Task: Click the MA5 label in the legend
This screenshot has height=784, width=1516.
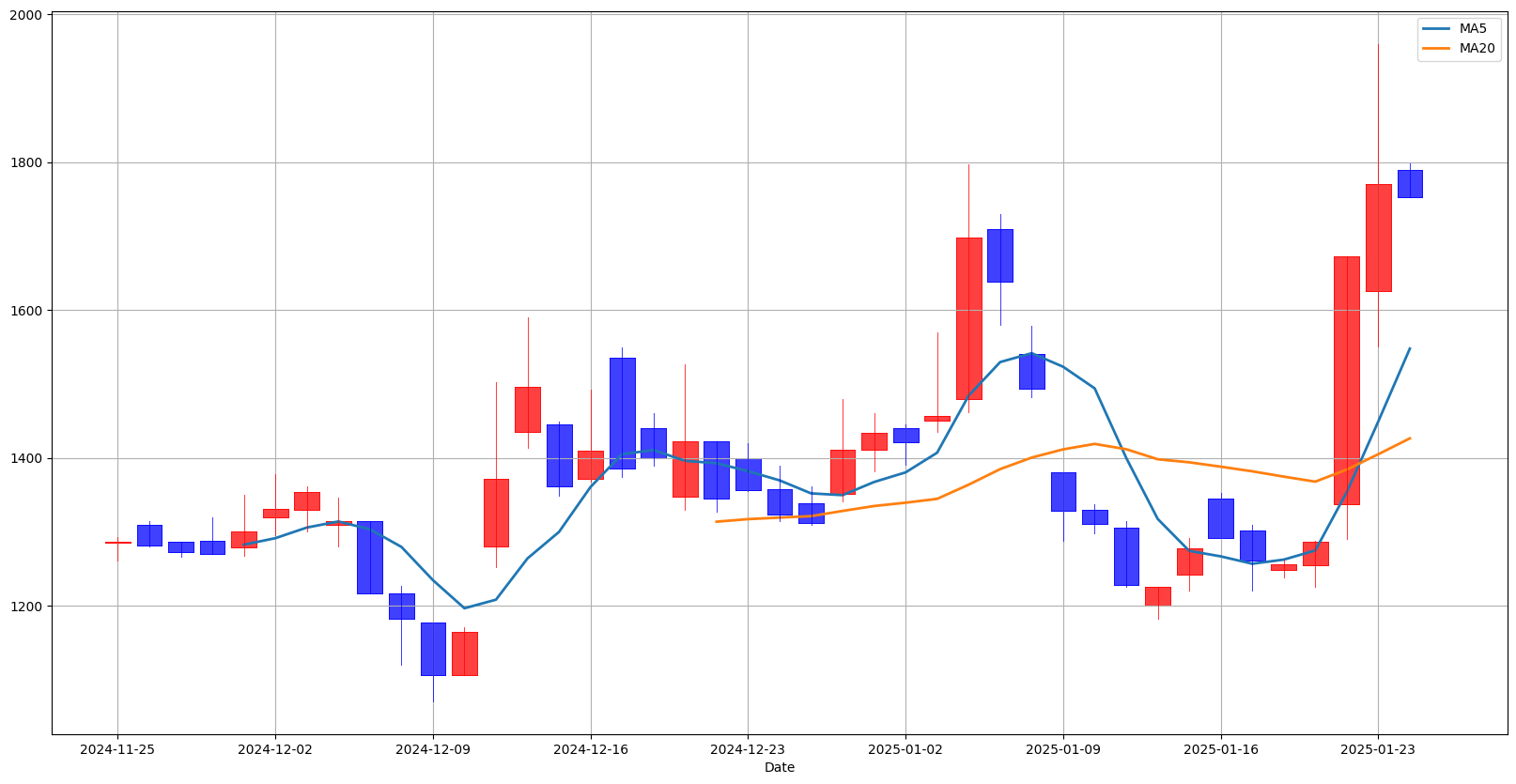Action: 1473,29
